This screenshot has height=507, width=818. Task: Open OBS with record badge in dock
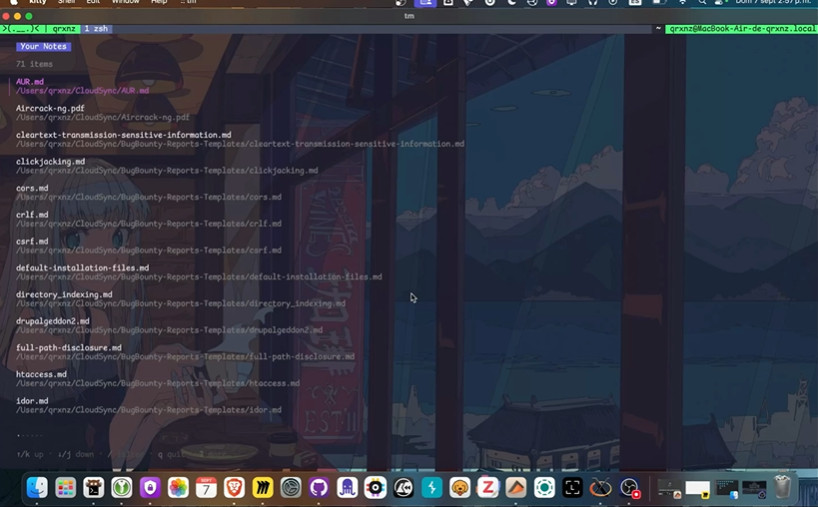tap(630, 488)
